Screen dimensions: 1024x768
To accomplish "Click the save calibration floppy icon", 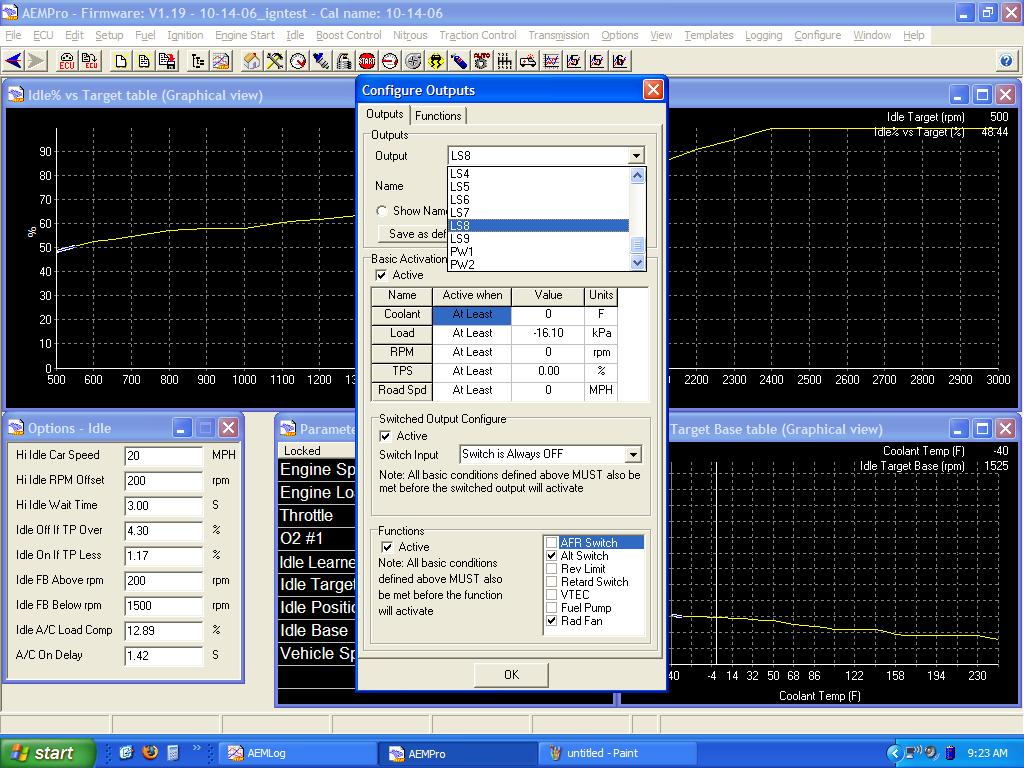I will (167, 61).
